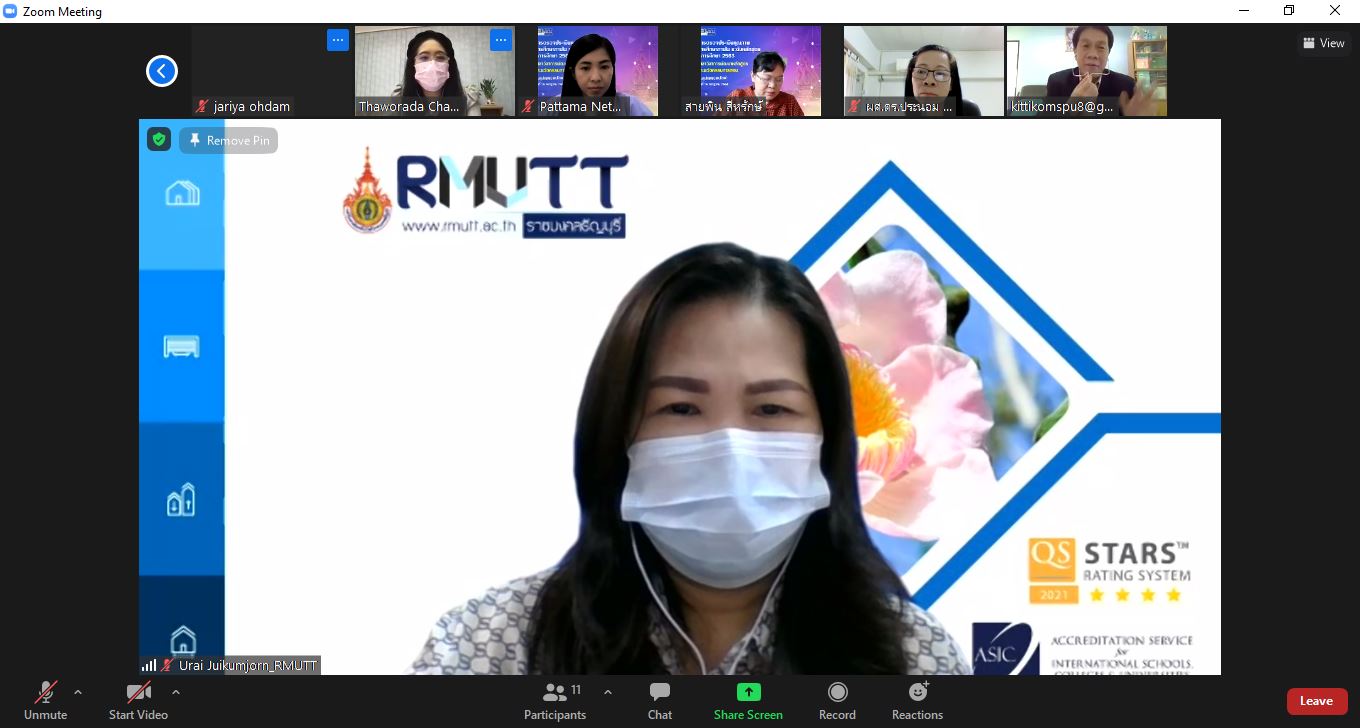Select สายพิน สีหรักษ์ video thumbnail
This screenshot has width=1360, height=728.
tap(761, 71)
